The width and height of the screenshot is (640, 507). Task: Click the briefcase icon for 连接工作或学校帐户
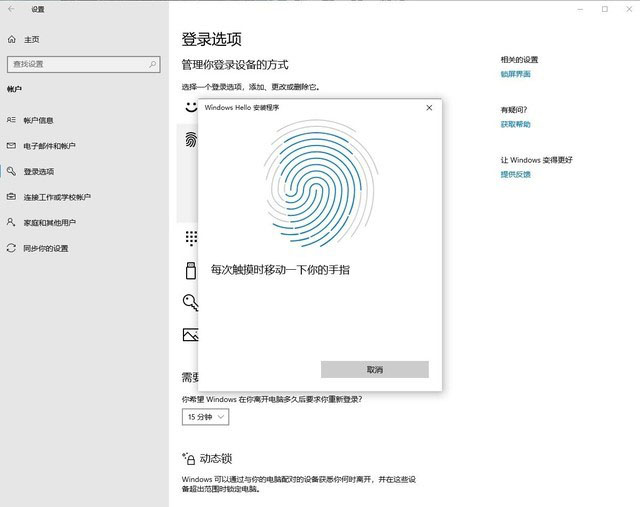[x=11, y=197]
